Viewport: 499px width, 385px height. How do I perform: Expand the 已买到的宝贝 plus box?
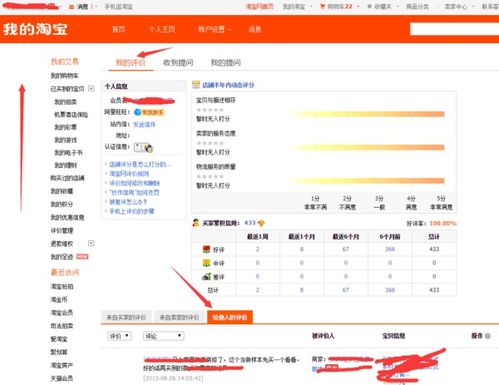click(x=91, y=88)
